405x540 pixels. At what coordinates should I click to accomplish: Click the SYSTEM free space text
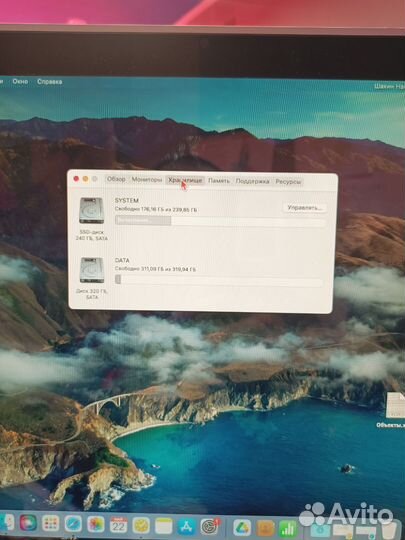pos(156,209)
